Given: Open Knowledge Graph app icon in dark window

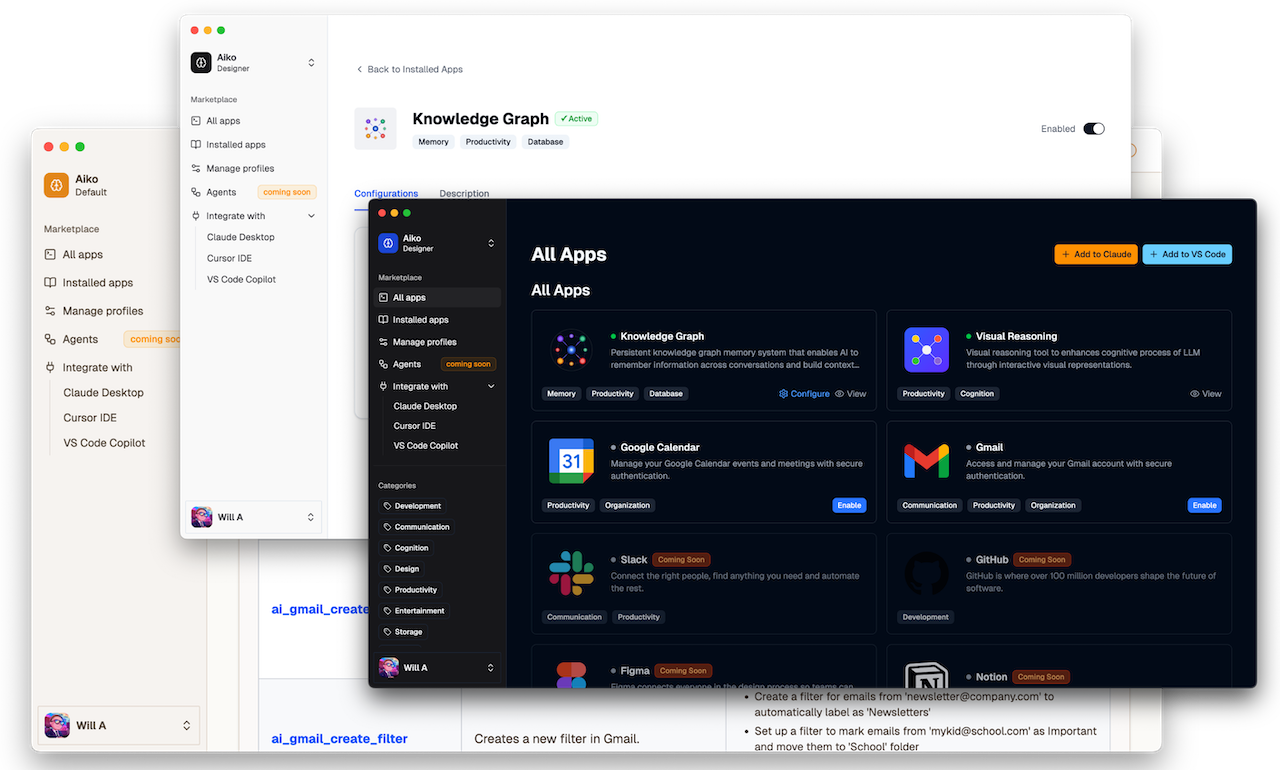Looking at the screenshot, I should click(571, 350).
